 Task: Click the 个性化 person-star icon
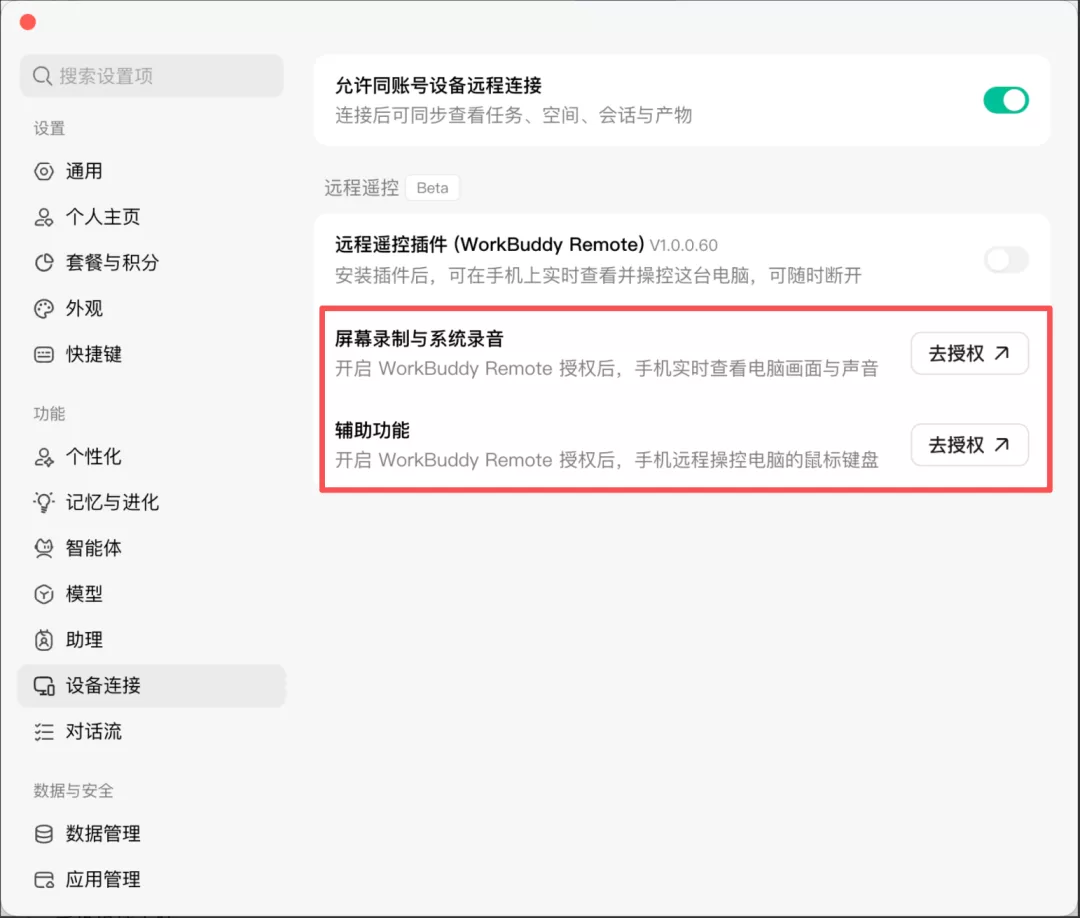[43, 457]
